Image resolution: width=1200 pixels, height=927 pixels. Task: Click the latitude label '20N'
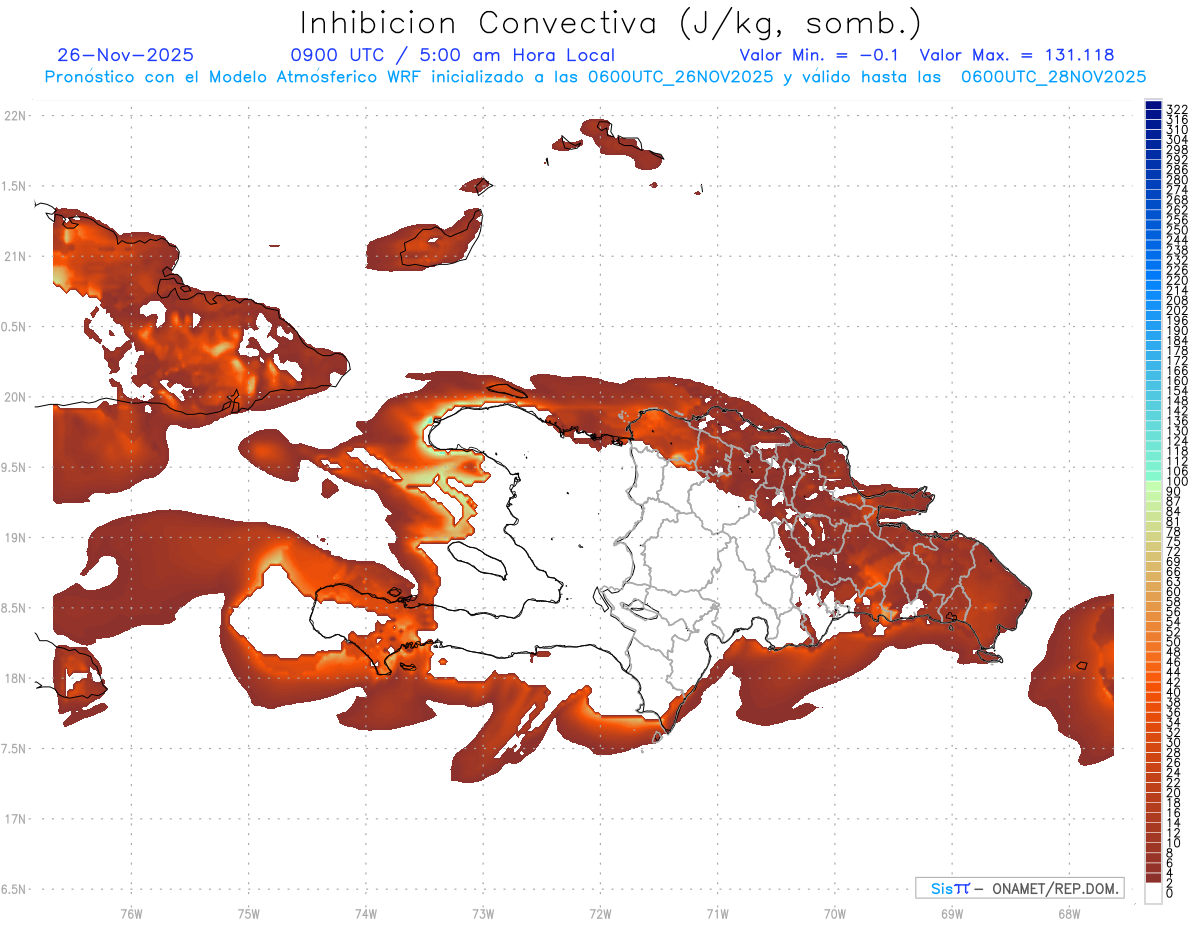pos(15,397)
